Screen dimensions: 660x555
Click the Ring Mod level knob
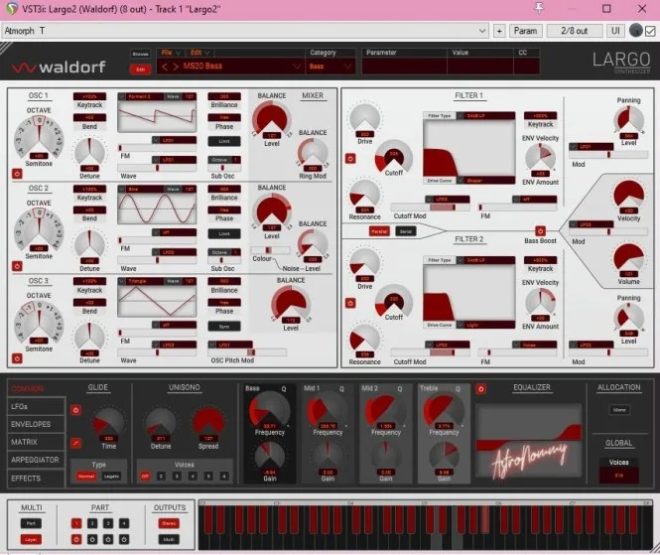313,153
